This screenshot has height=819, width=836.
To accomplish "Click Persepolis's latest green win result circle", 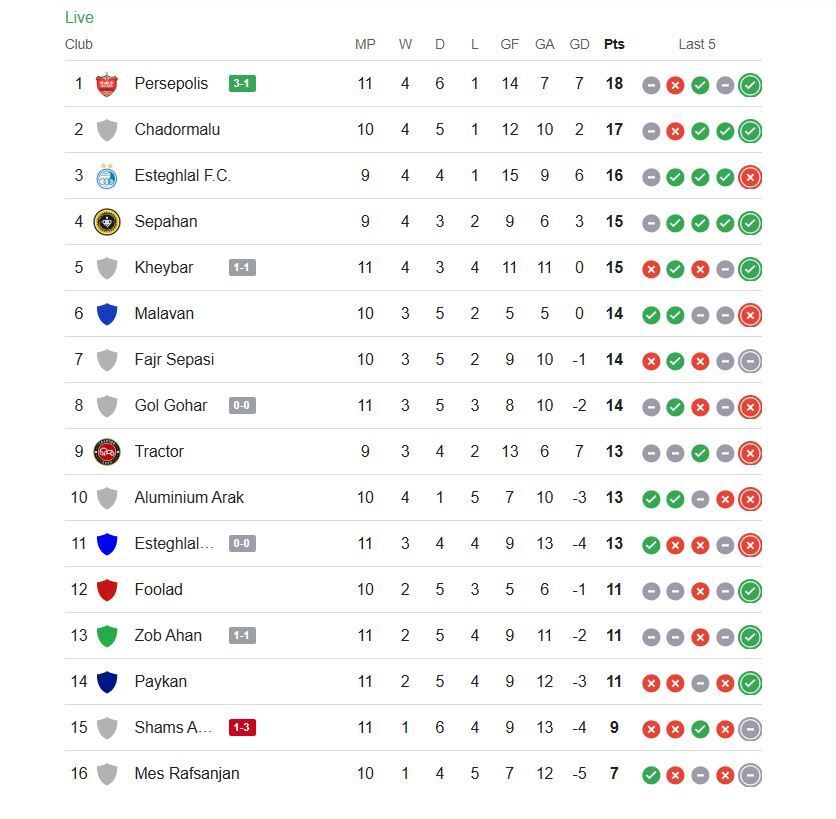I will (x=749, y=84).
